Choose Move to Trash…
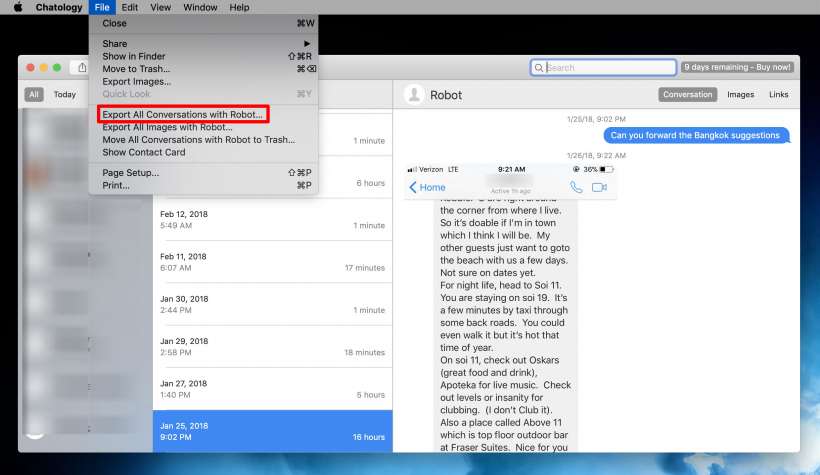Image resolution: width=820 pixels, height=475 pixels. 203,69
